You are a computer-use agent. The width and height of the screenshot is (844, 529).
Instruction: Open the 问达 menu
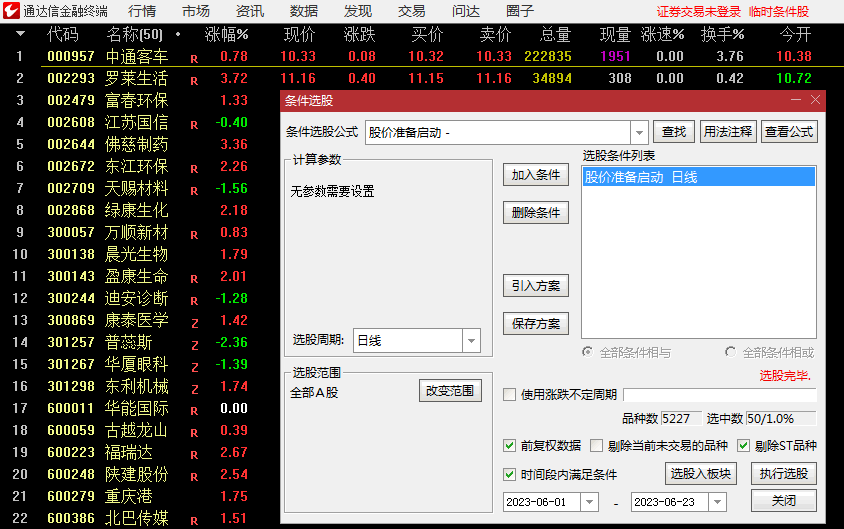(466, 11)
